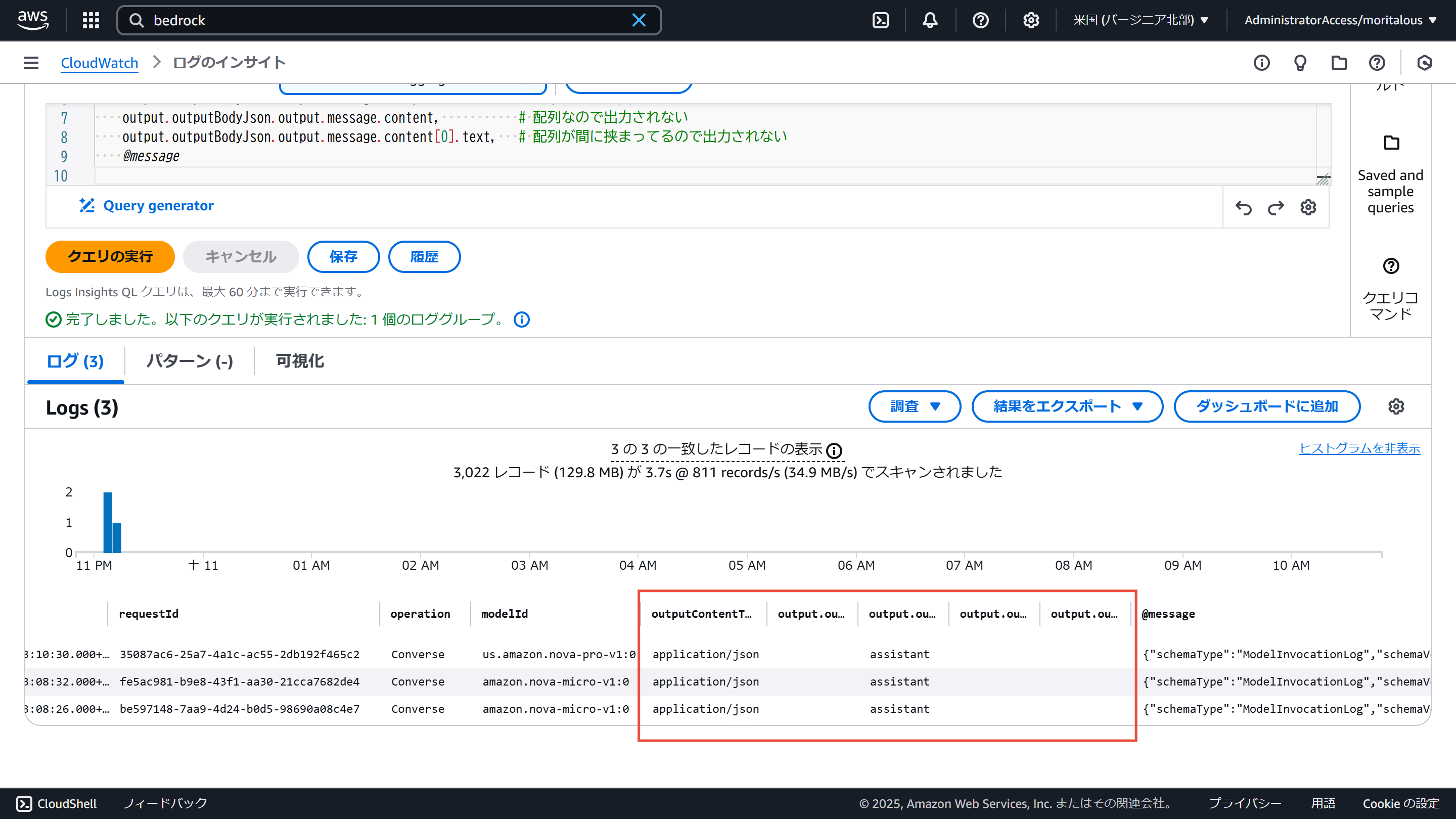Click the orange クエリの実行 button

(x=110, y=257)
